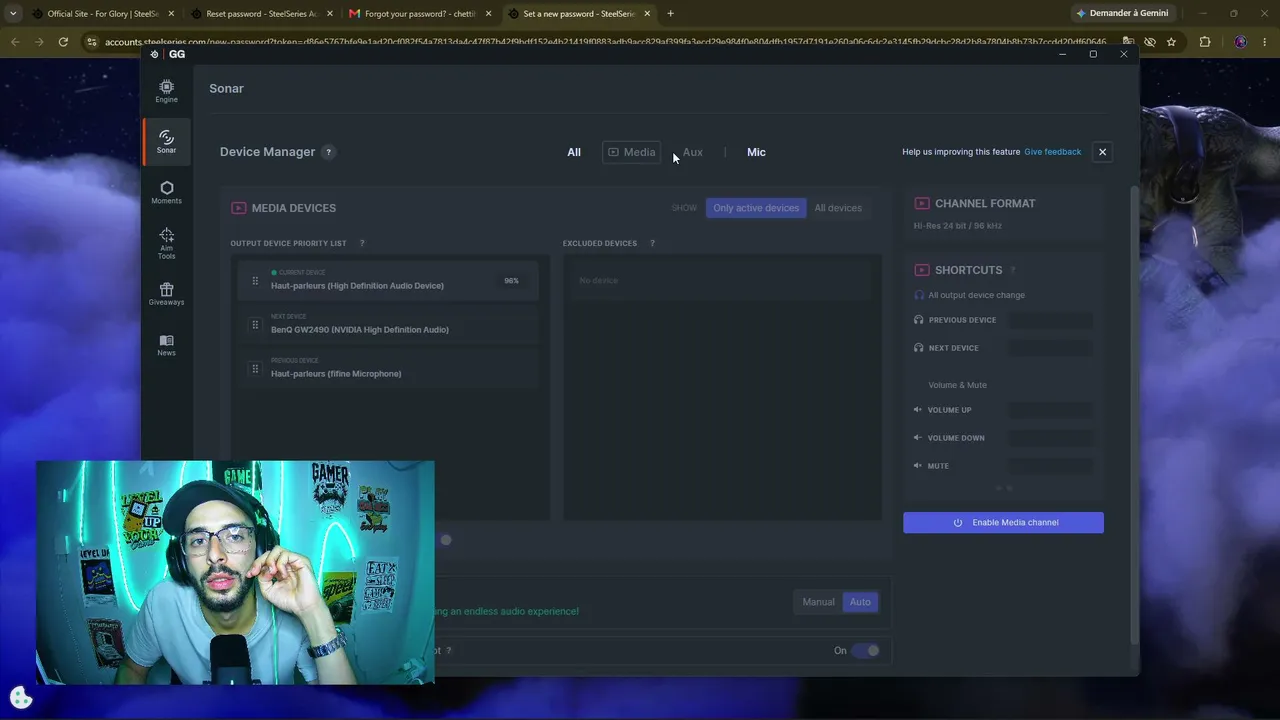This screenshot has width=1280, height=720.
Task: Open the Chrome tab search dropdown
Action: tap(12, 13)
